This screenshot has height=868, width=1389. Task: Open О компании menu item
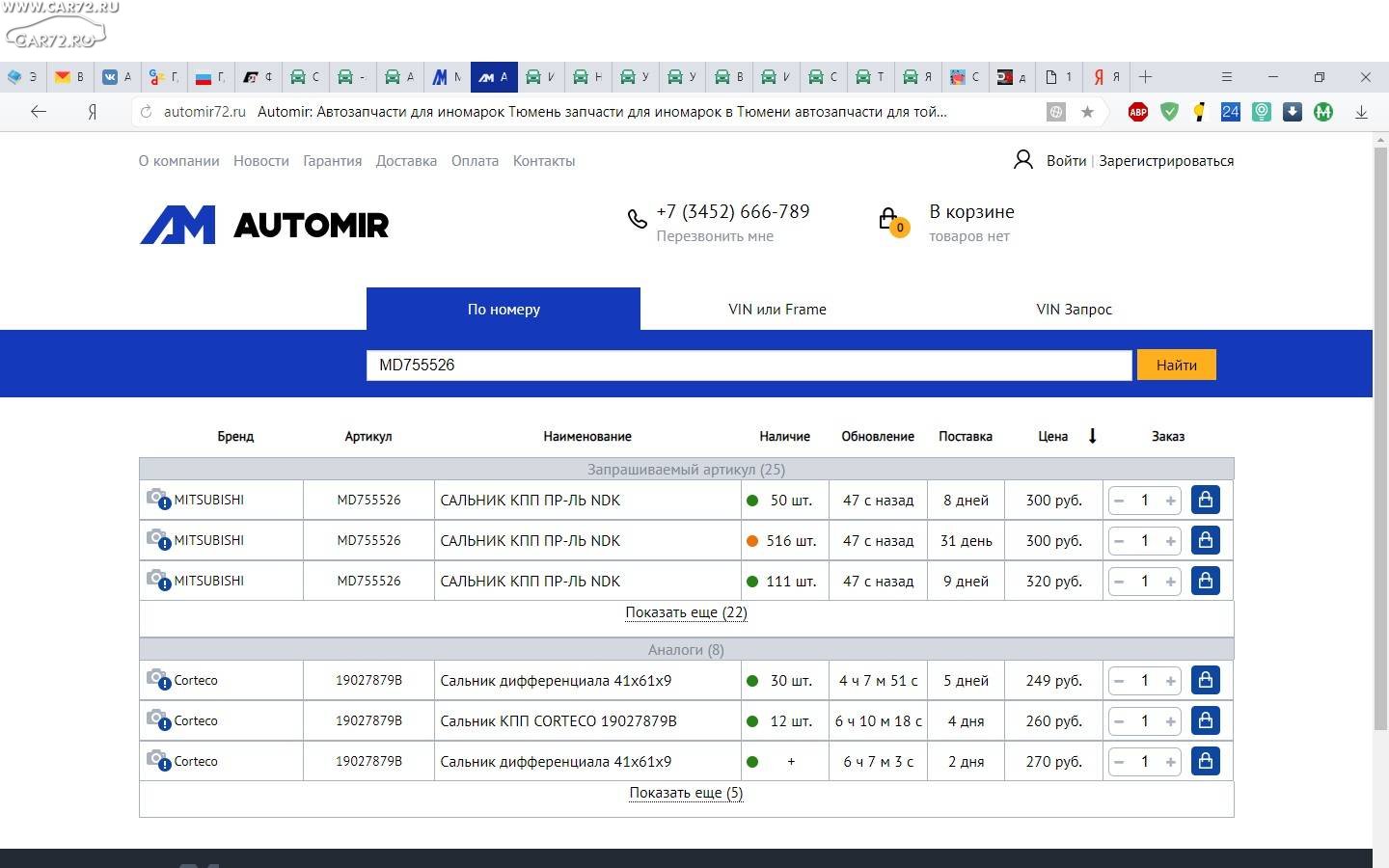178,161
